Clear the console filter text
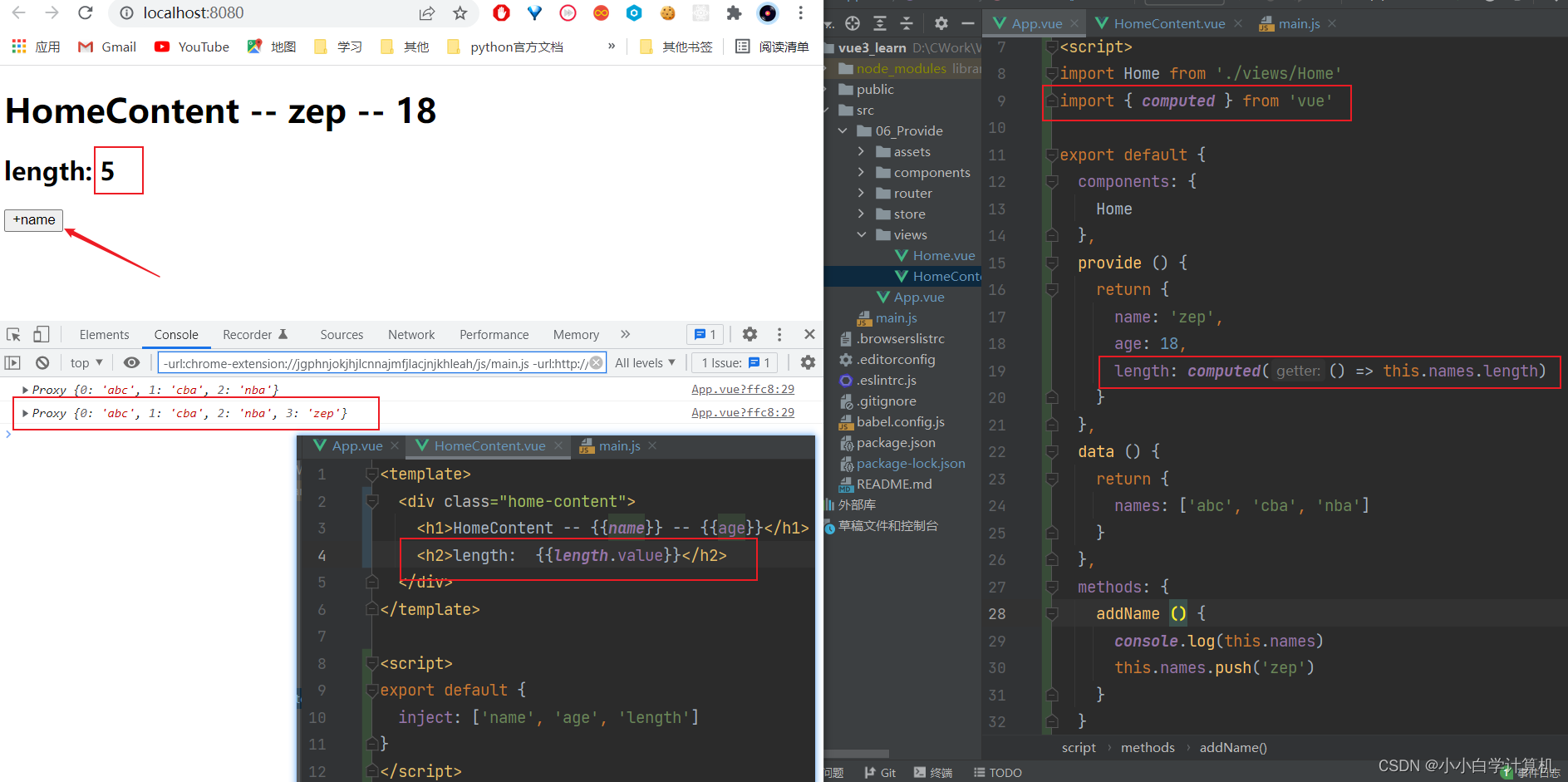The height and width of the screenshot is (782, 1568). 597,363
